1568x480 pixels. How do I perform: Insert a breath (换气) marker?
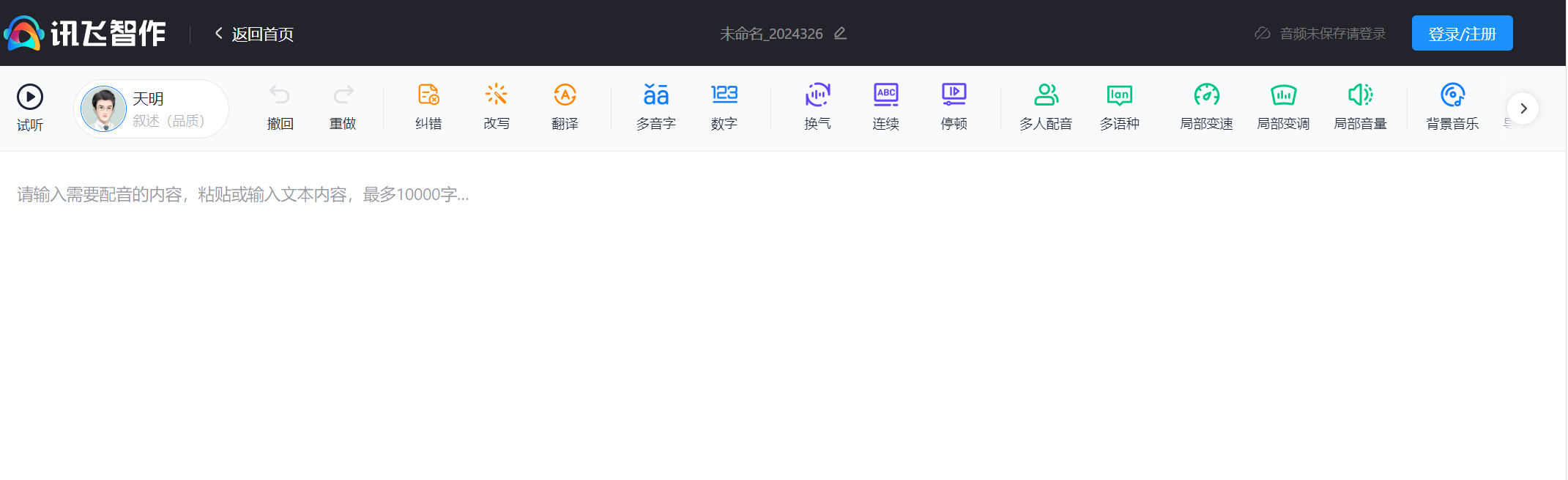point(817,95)
